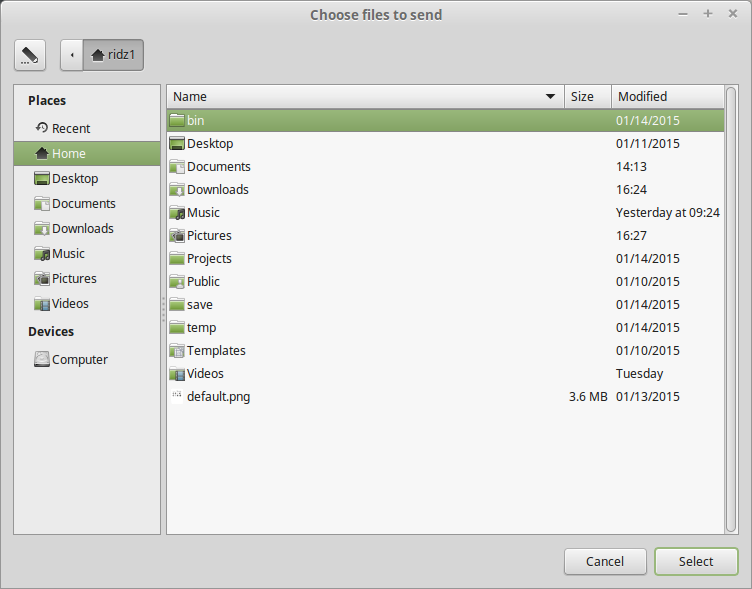Select the Projects folder
752x589 pixels.
click(446, 259)
